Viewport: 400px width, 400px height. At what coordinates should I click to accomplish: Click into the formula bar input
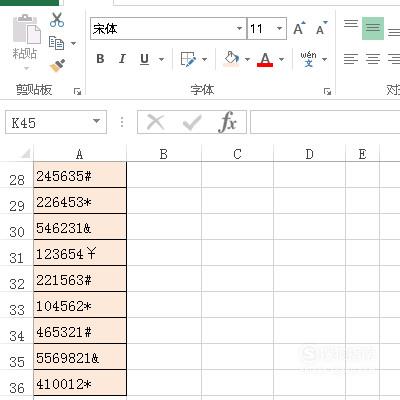(325, 122)
